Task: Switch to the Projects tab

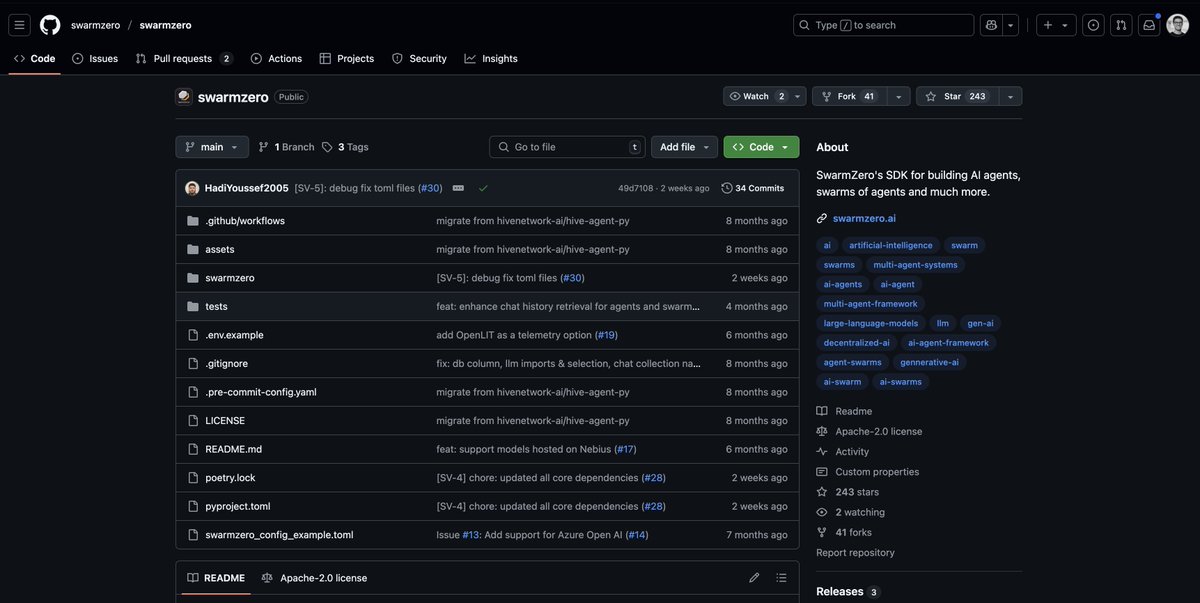Action: coord(346,58)
